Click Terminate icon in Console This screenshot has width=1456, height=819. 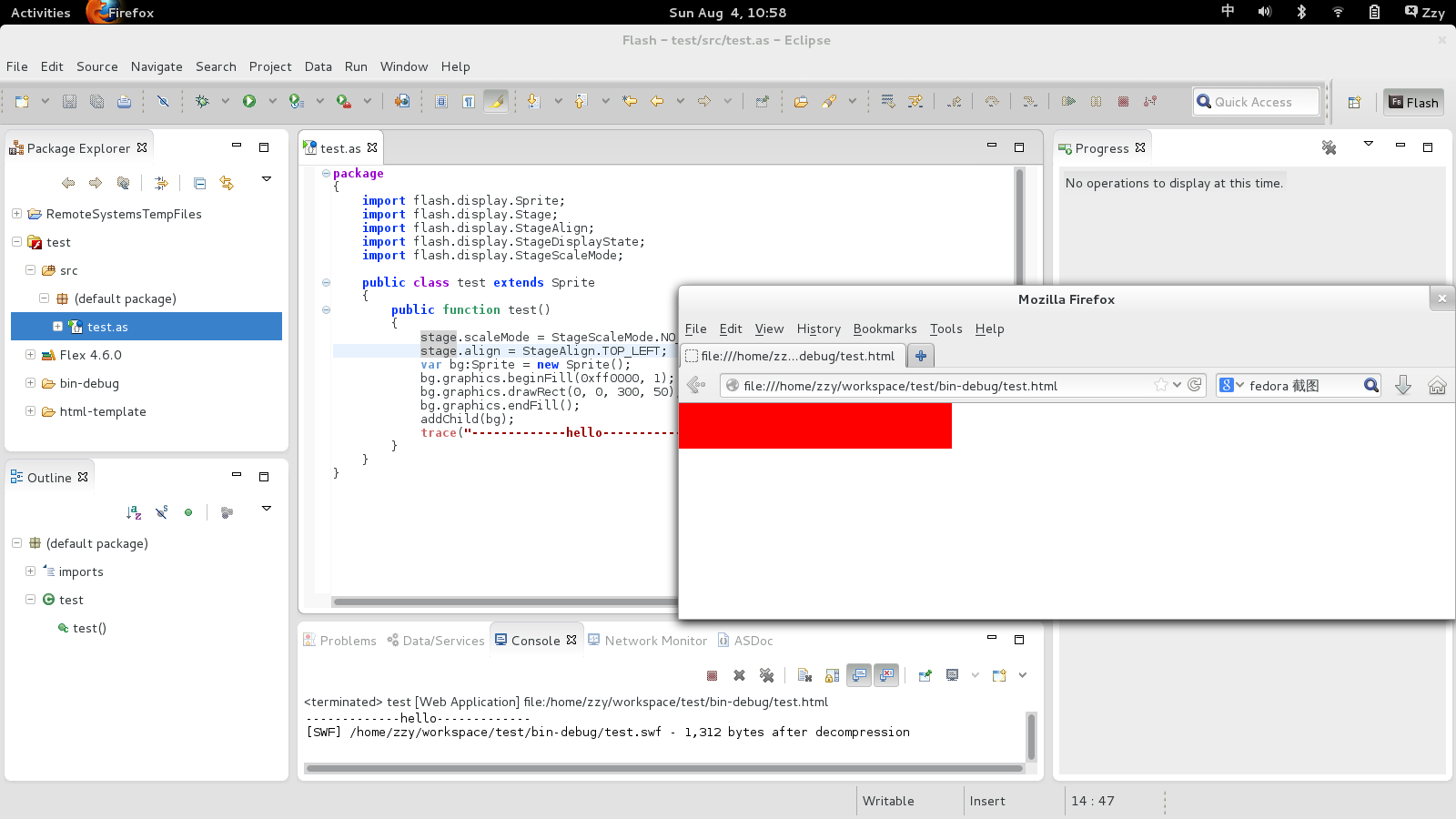pyautogui.click(x=713, y=675)
